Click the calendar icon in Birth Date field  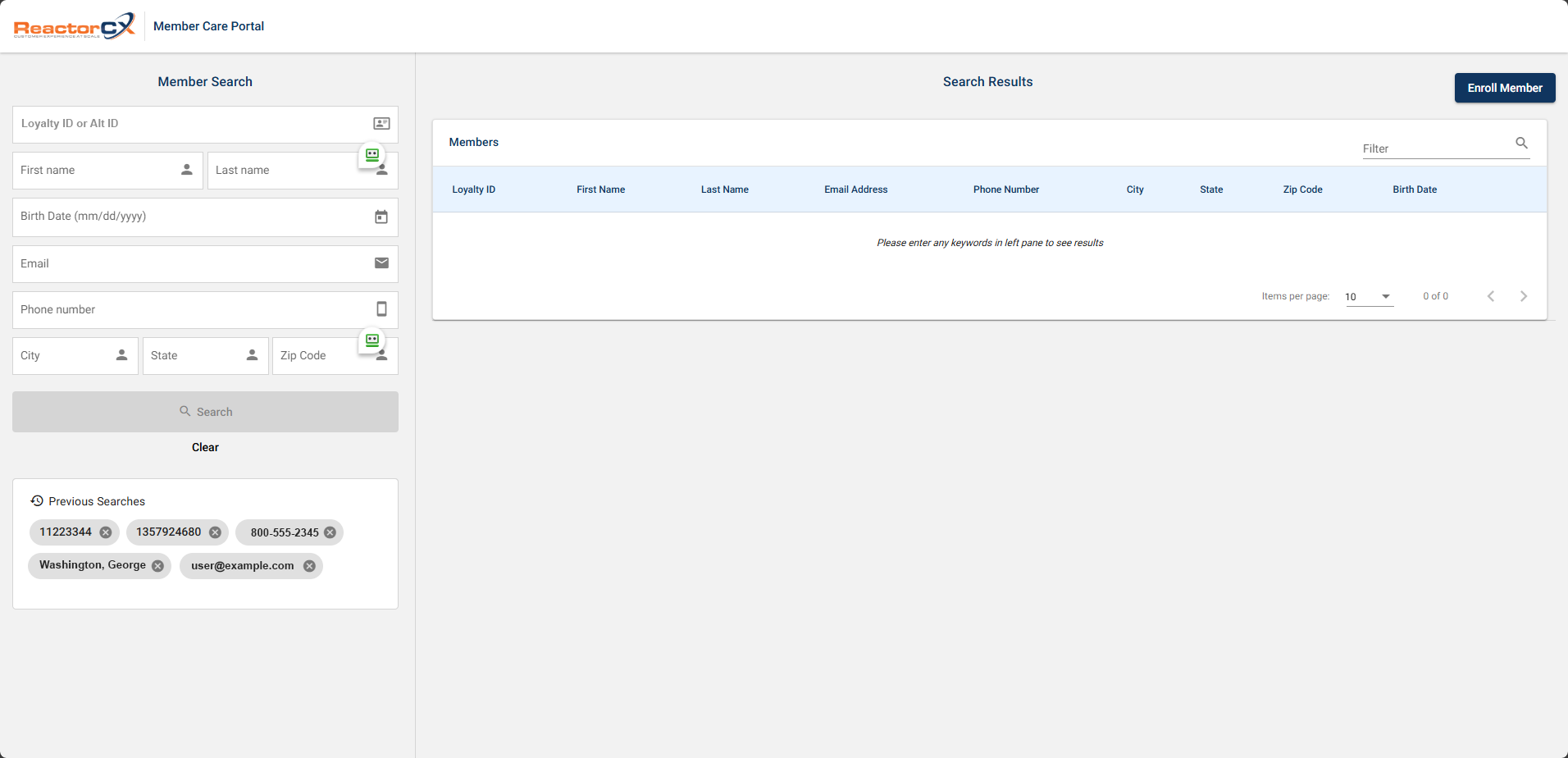point(381,217)
